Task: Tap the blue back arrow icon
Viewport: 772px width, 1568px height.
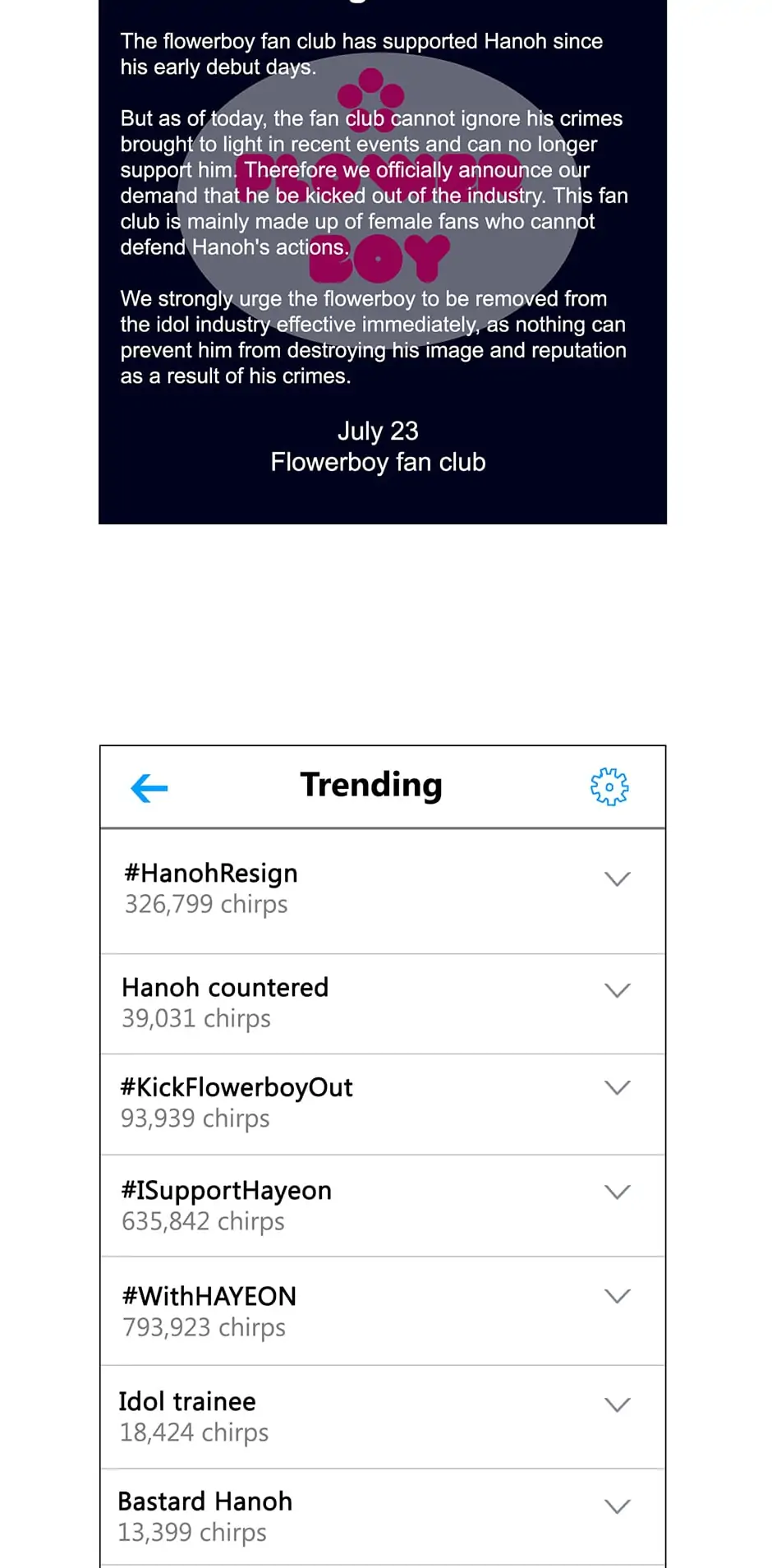Action: (149, 788)
